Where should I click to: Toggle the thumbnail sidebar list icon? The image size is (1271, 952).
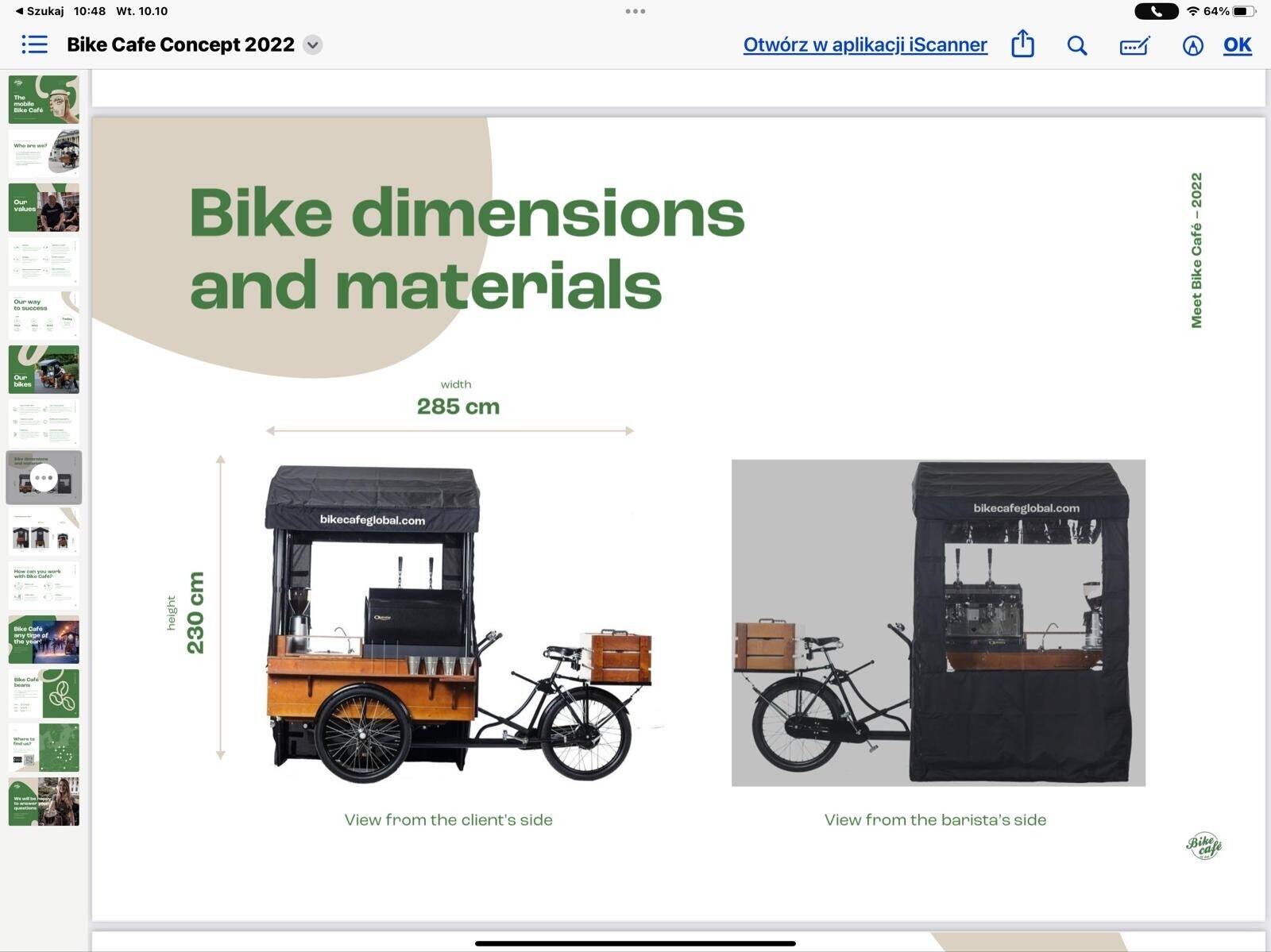(34, 44)
